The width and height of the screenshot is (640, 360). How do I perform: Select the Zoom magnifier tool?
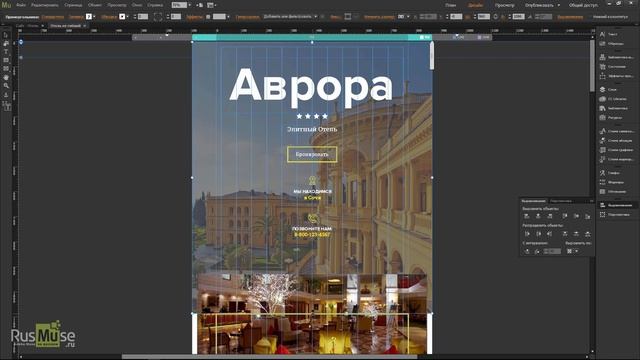(x=6, y=86)
